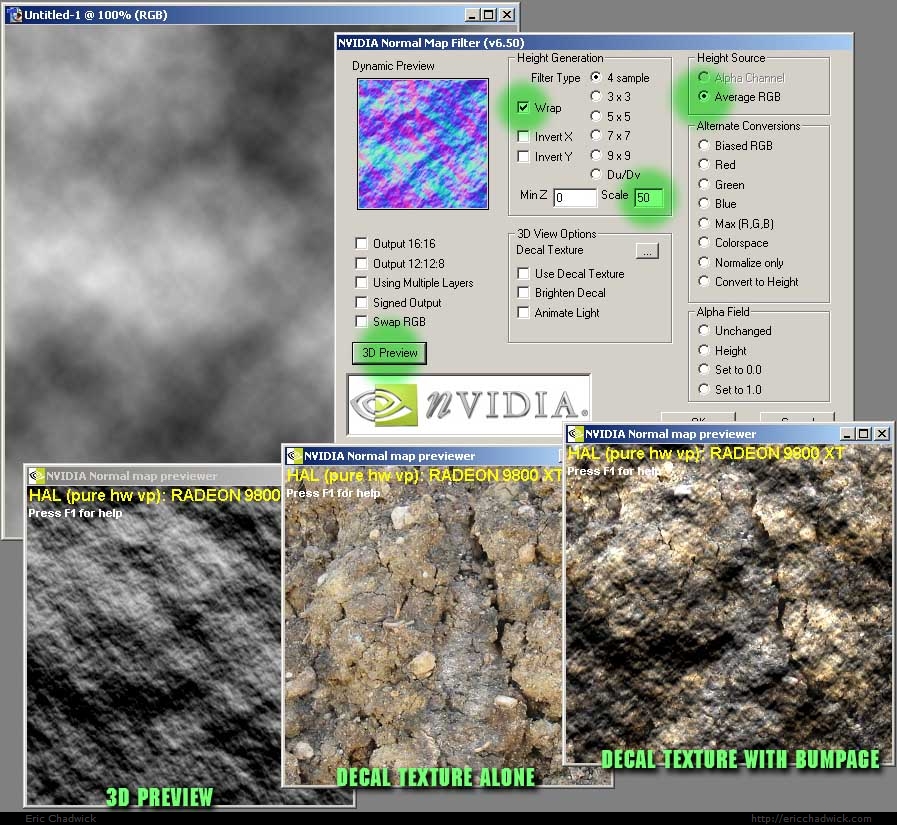897x825 pixels.
Task: Set Alpha Field to Height
Action: tap(704, 350)
